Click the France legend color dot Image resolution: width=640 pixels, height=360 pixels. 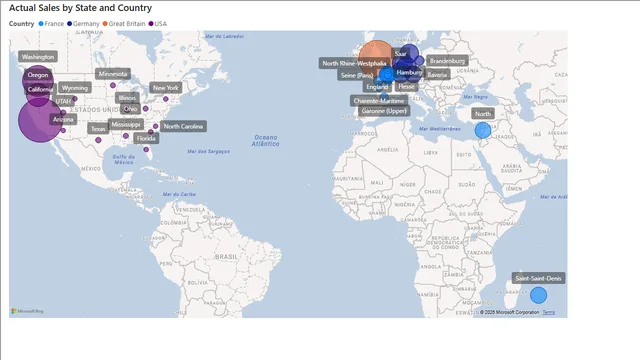click(x=41, y=24)
